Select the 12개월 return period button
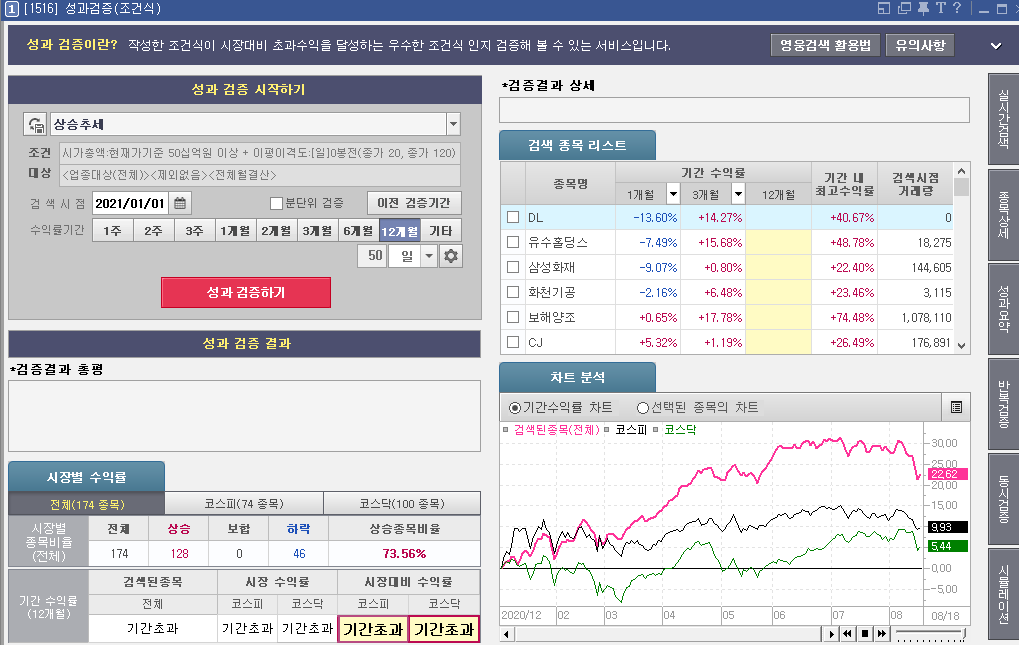This screenshot has height=645, width=1019. coord(400,231)
